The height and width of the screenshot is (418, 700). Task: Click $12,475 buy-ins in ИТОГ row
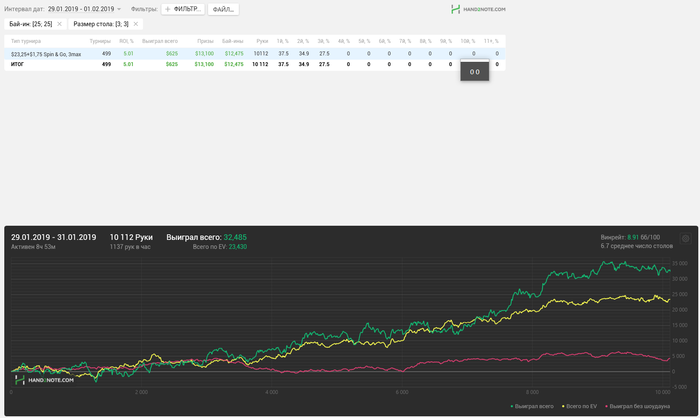tap(234, 64)
